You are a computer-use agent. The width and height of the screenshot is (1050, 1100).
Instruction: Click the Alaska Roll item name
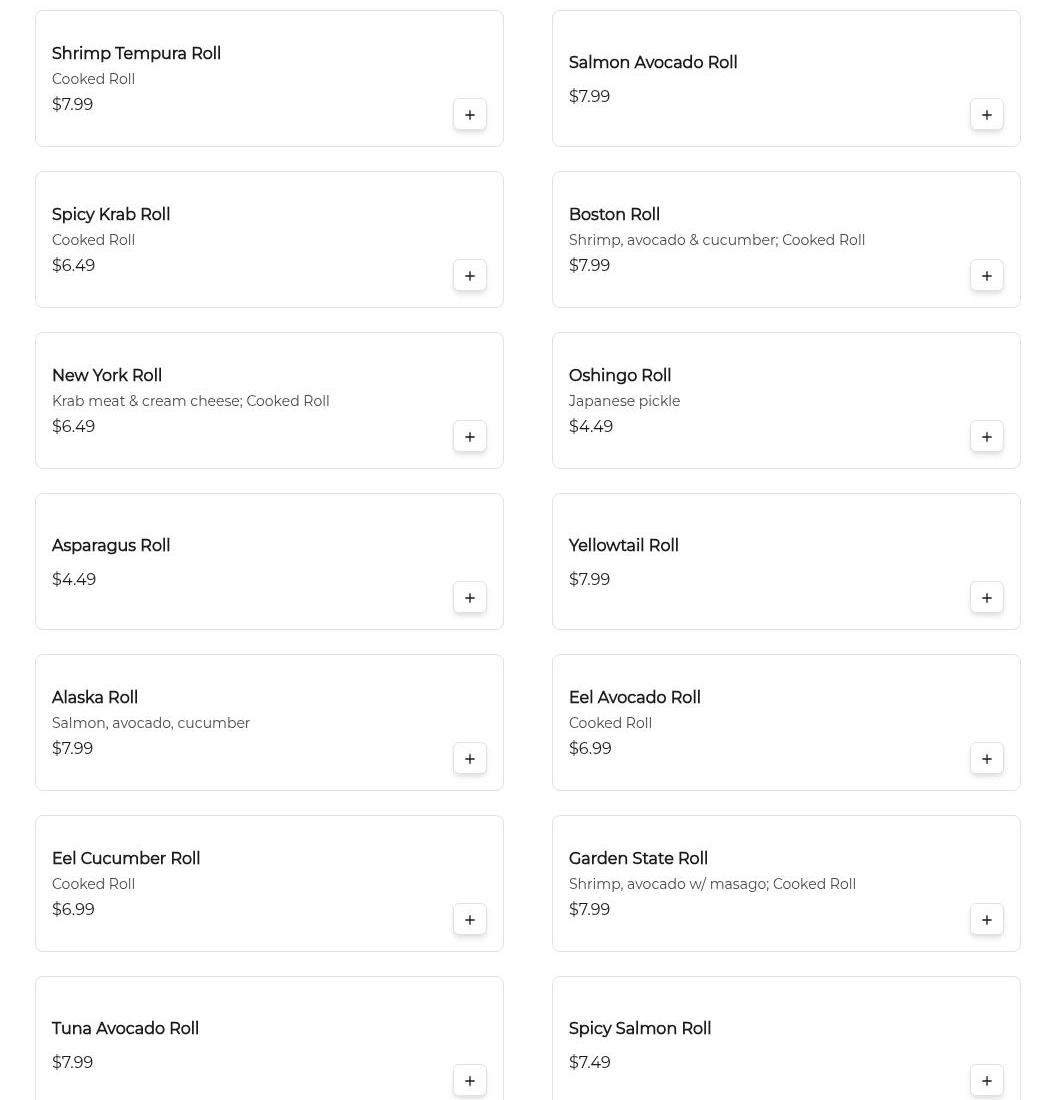click(x=95, y=698)
